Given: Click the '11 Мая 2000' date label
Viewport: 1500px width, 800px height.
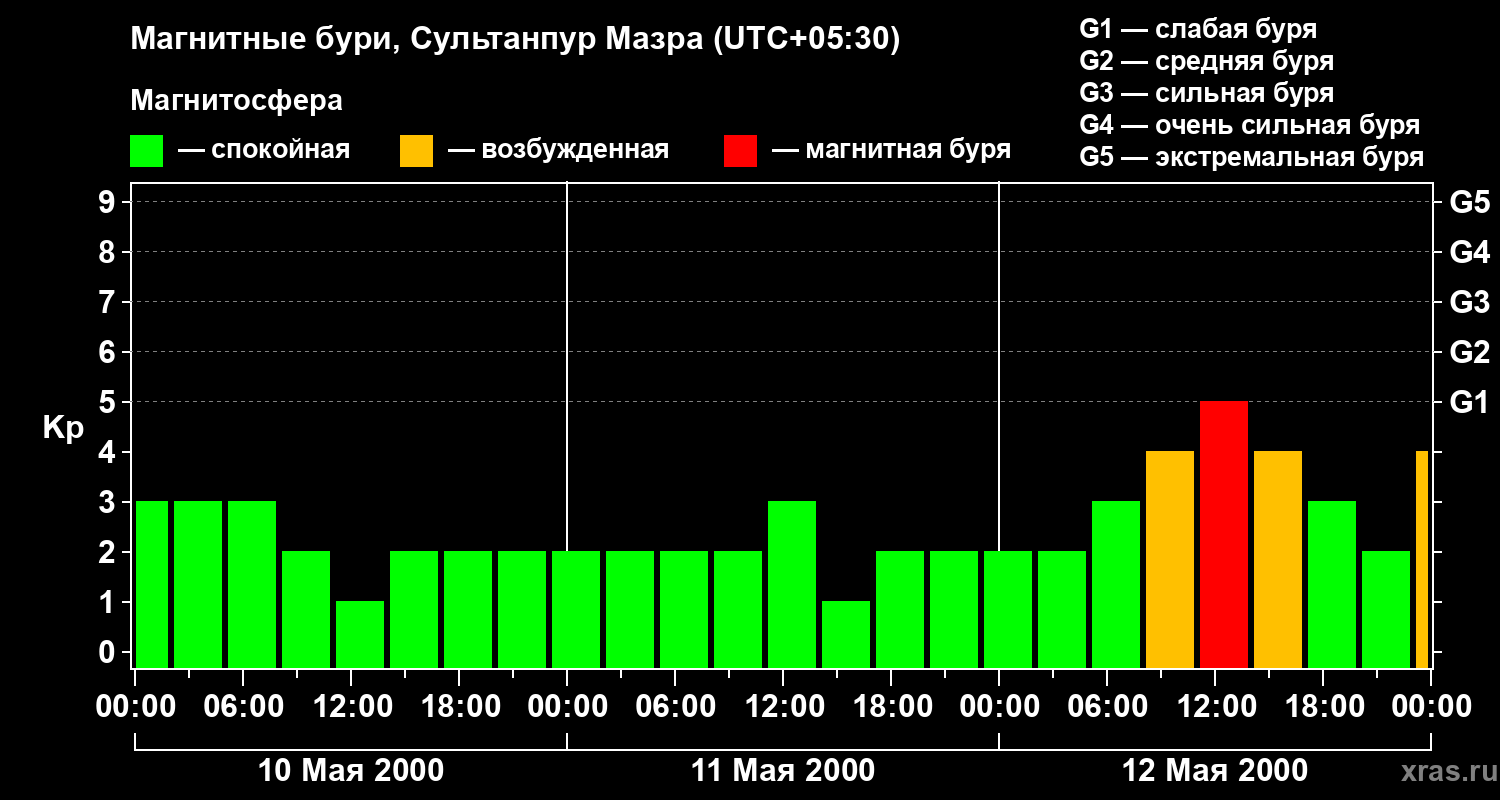Looking at the screenshot, I should (x=783, y=770).
